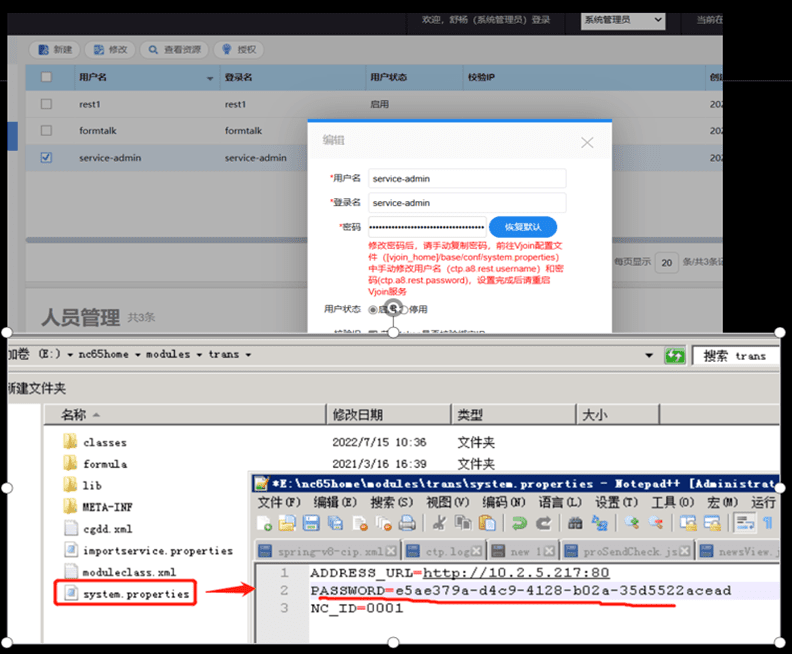This screenshot has height=654, width=792.
Task: Open the 编码(N) menu
Action: (504, 502)
